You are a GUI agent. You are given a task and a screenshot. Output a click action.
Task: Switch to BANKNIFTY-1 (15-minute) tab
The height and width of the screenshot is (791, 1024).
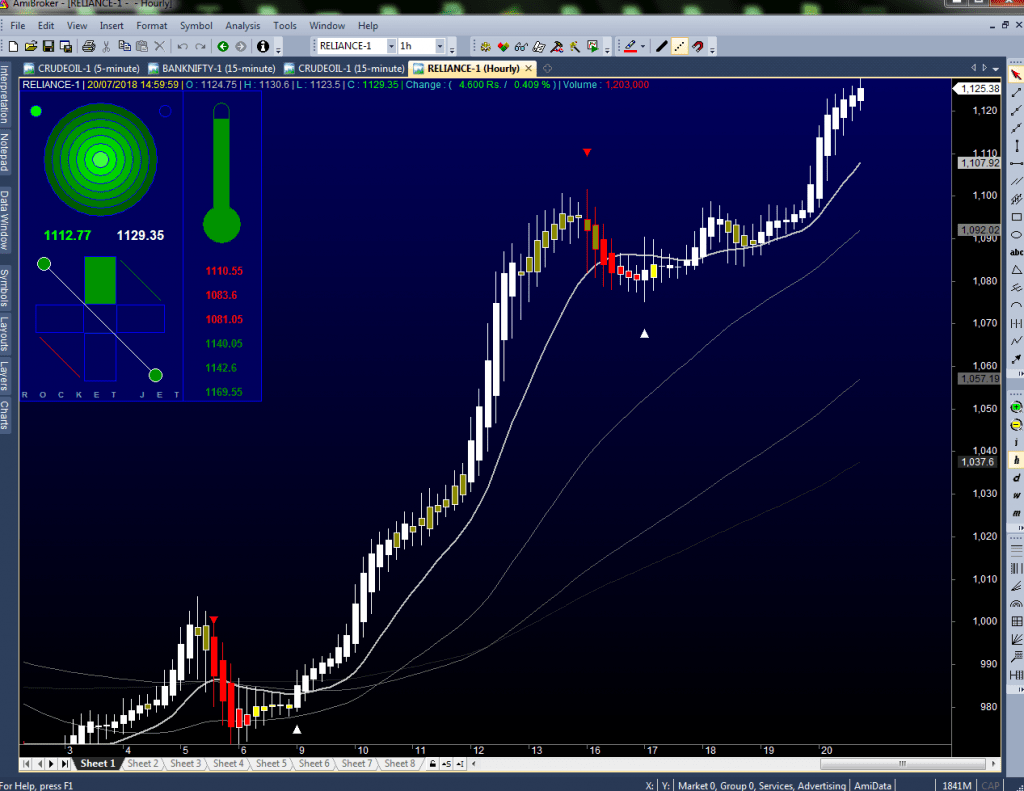click(x=212, y=69)
